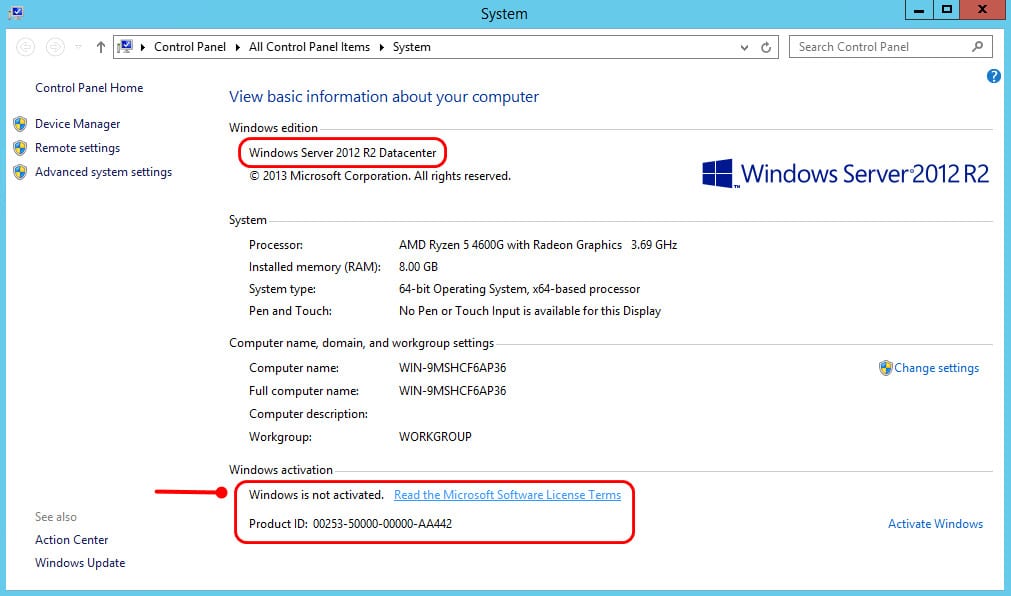Click the shield icon next to Change settings
Viewport: 1011px width, 596px height.
(886, 368)
